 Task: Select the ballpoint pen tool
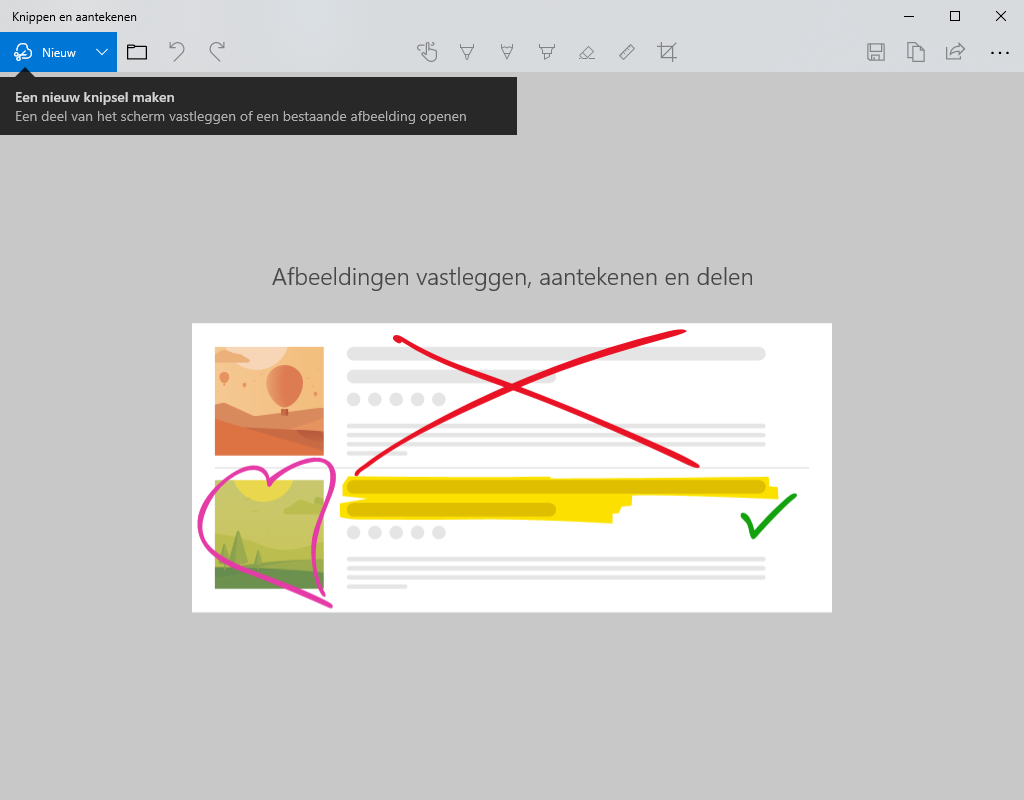coord(467,52)
